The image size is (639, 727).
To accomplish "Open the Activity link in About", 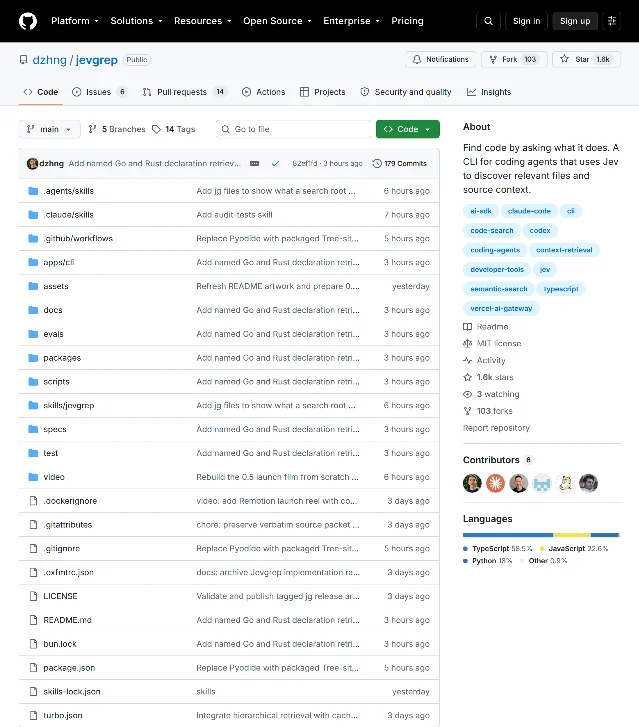I will tap(484, 360).
